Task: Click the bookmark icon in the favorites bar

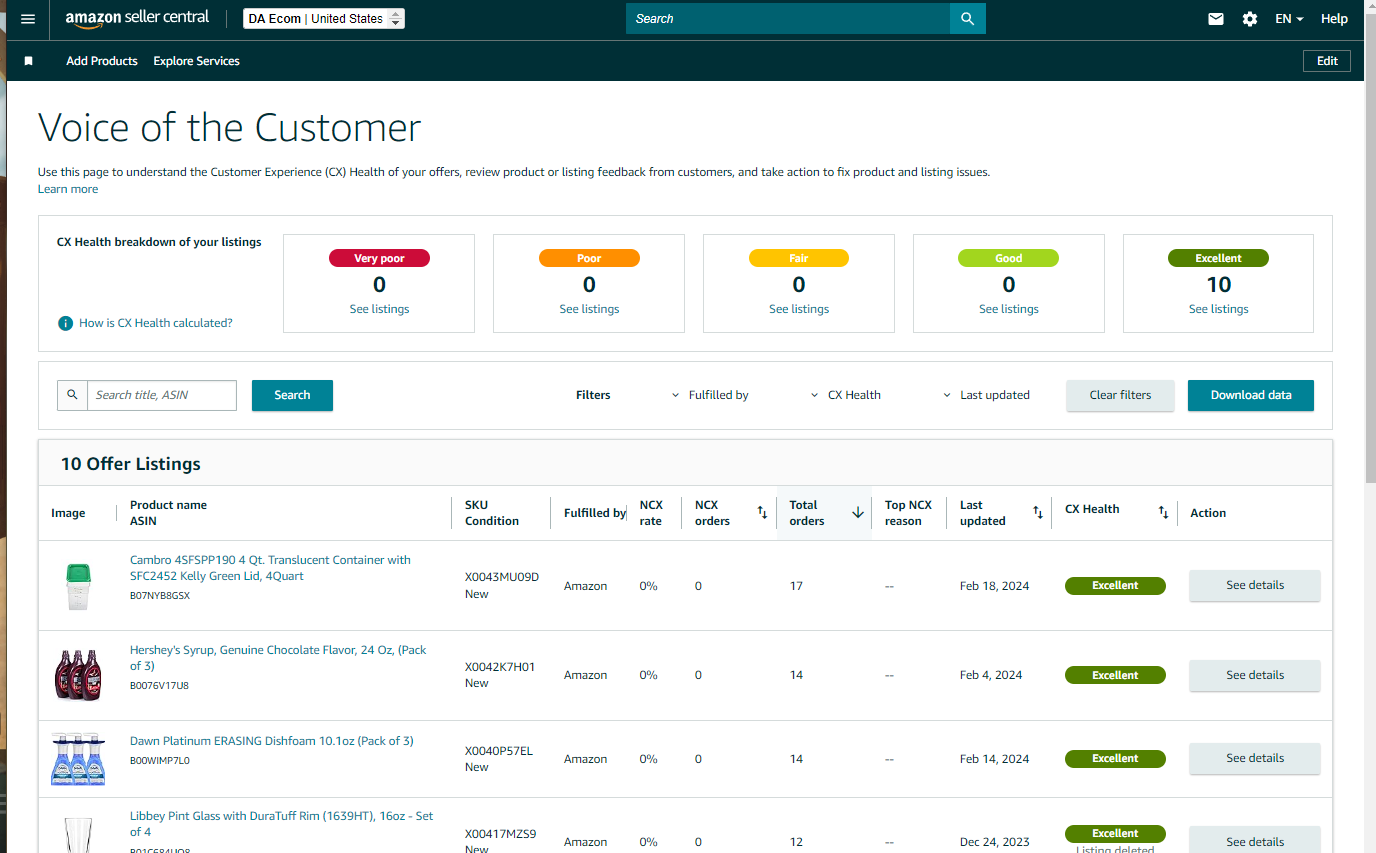Action: click(29, 61)
